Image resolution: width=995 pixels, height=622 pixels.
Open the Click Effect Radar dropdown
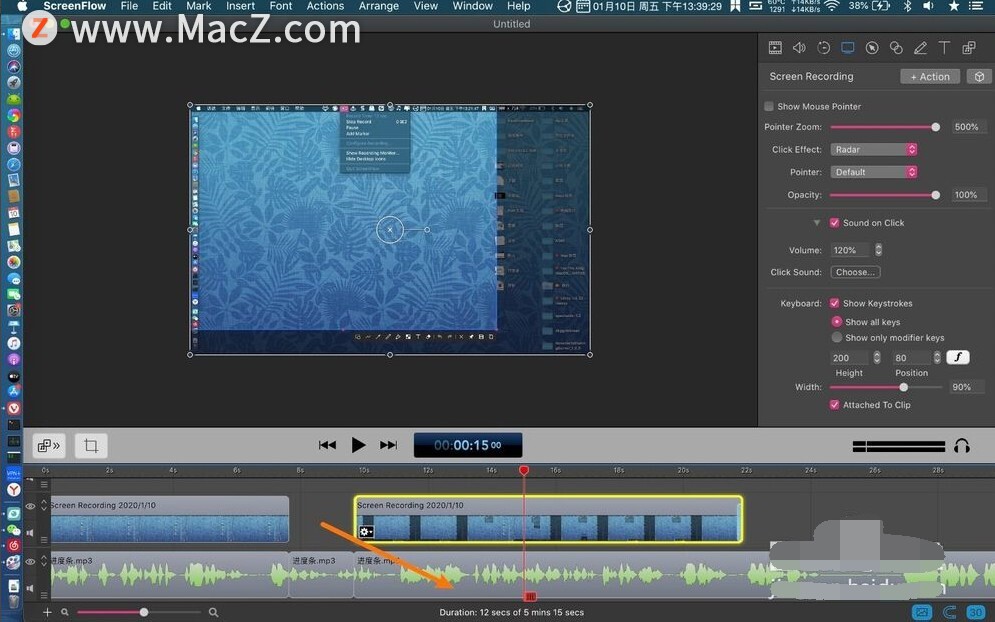874,150
